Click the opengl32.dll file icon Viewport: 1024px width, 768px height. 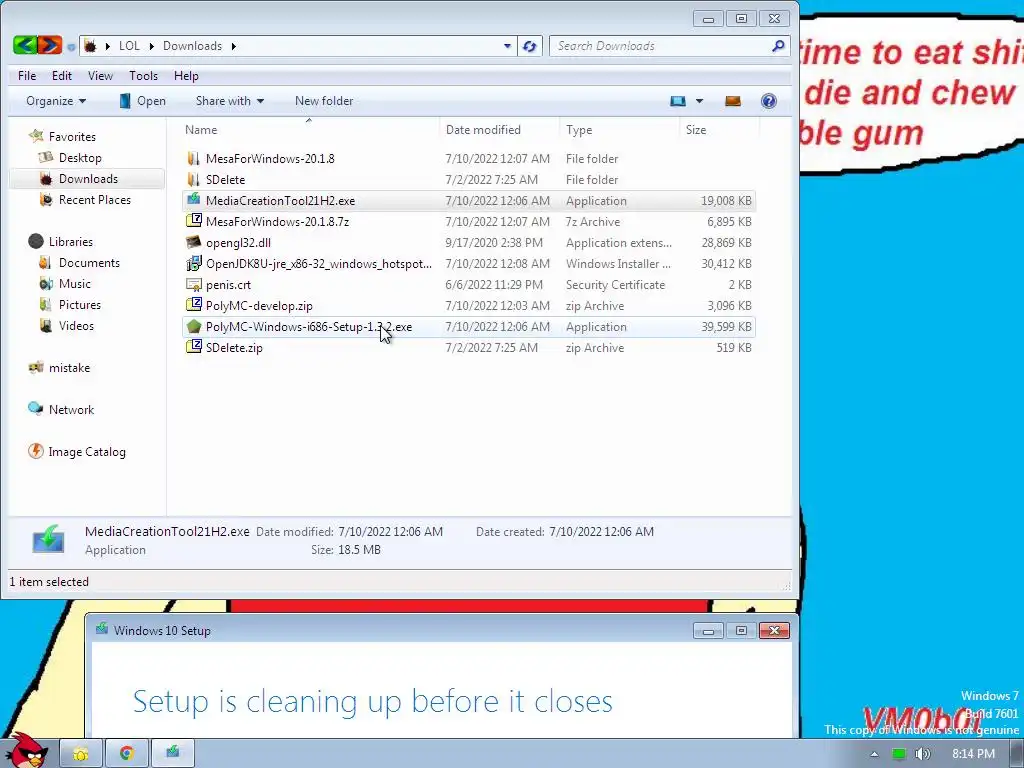tap(193, 242)
